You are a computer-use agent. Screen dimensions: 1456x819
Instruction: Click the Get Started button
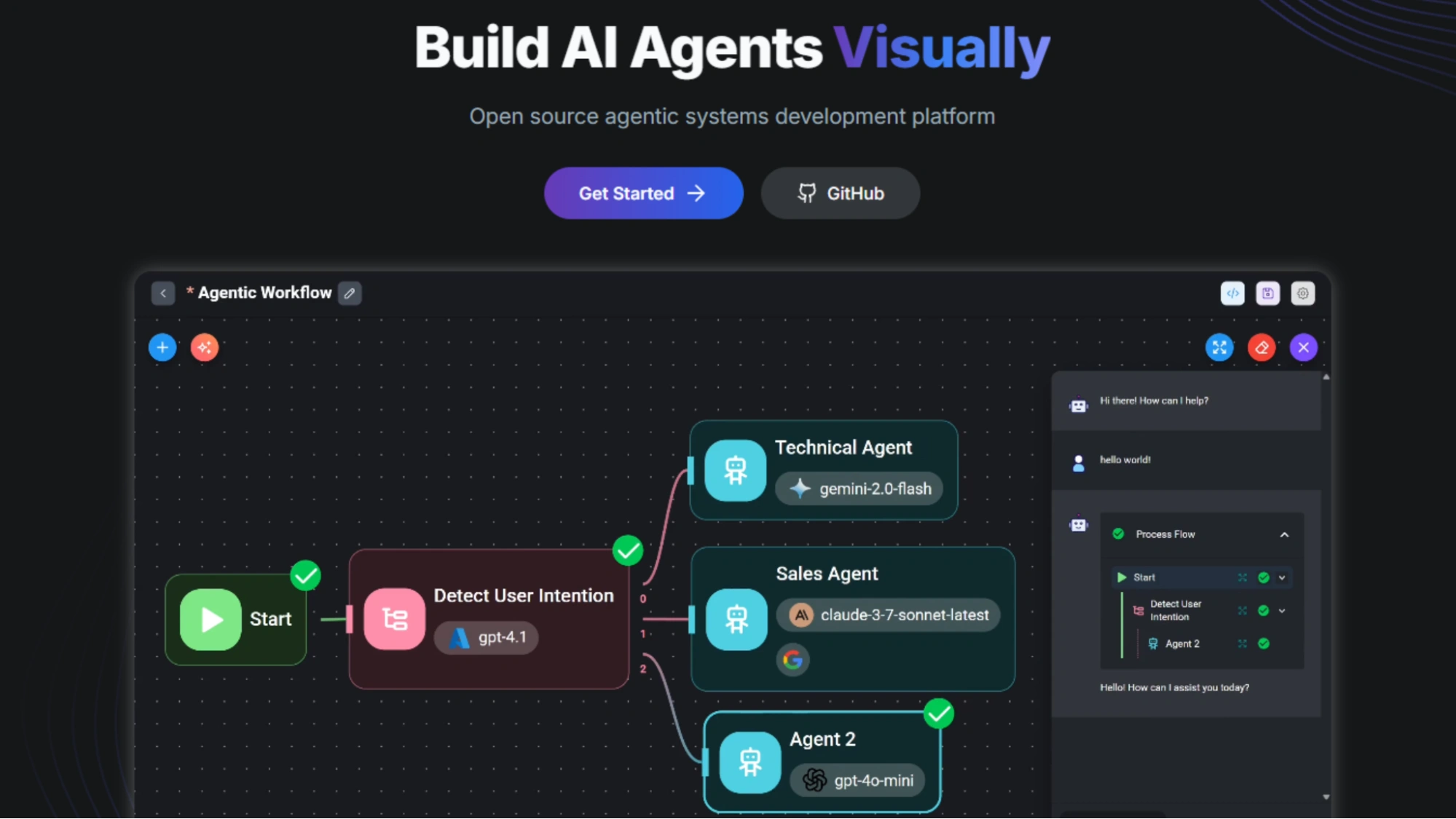643,193
